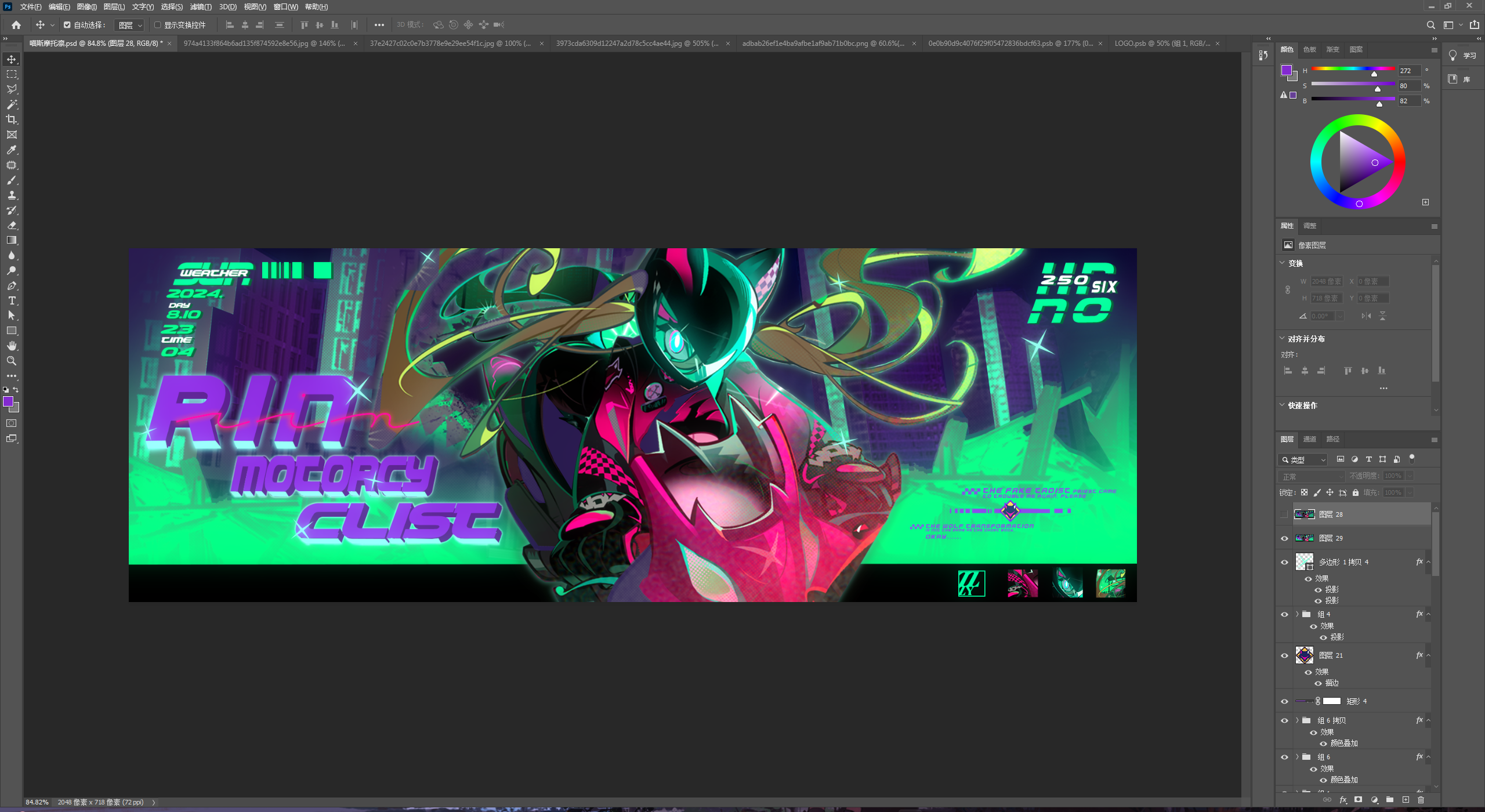
Task: Select the Blur tool
Action: click(12, 255)
